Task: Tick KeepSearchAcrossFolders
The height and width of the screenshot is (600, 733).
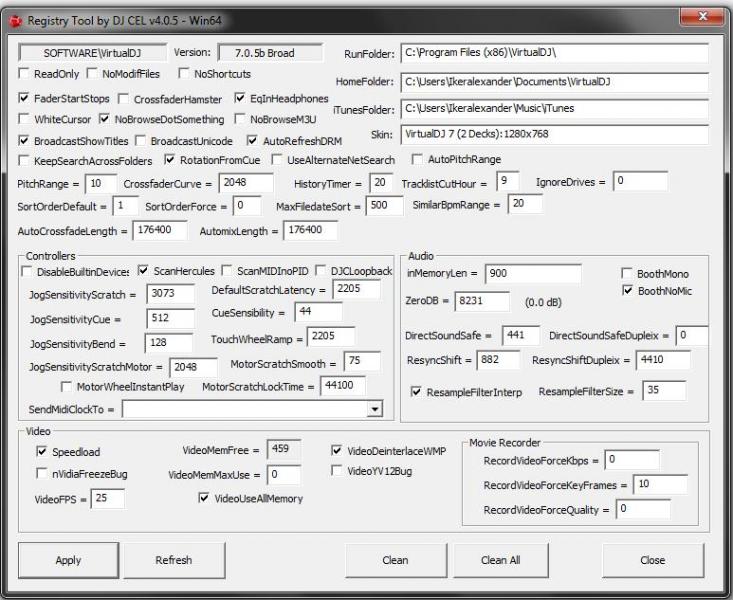Action: 23,160
